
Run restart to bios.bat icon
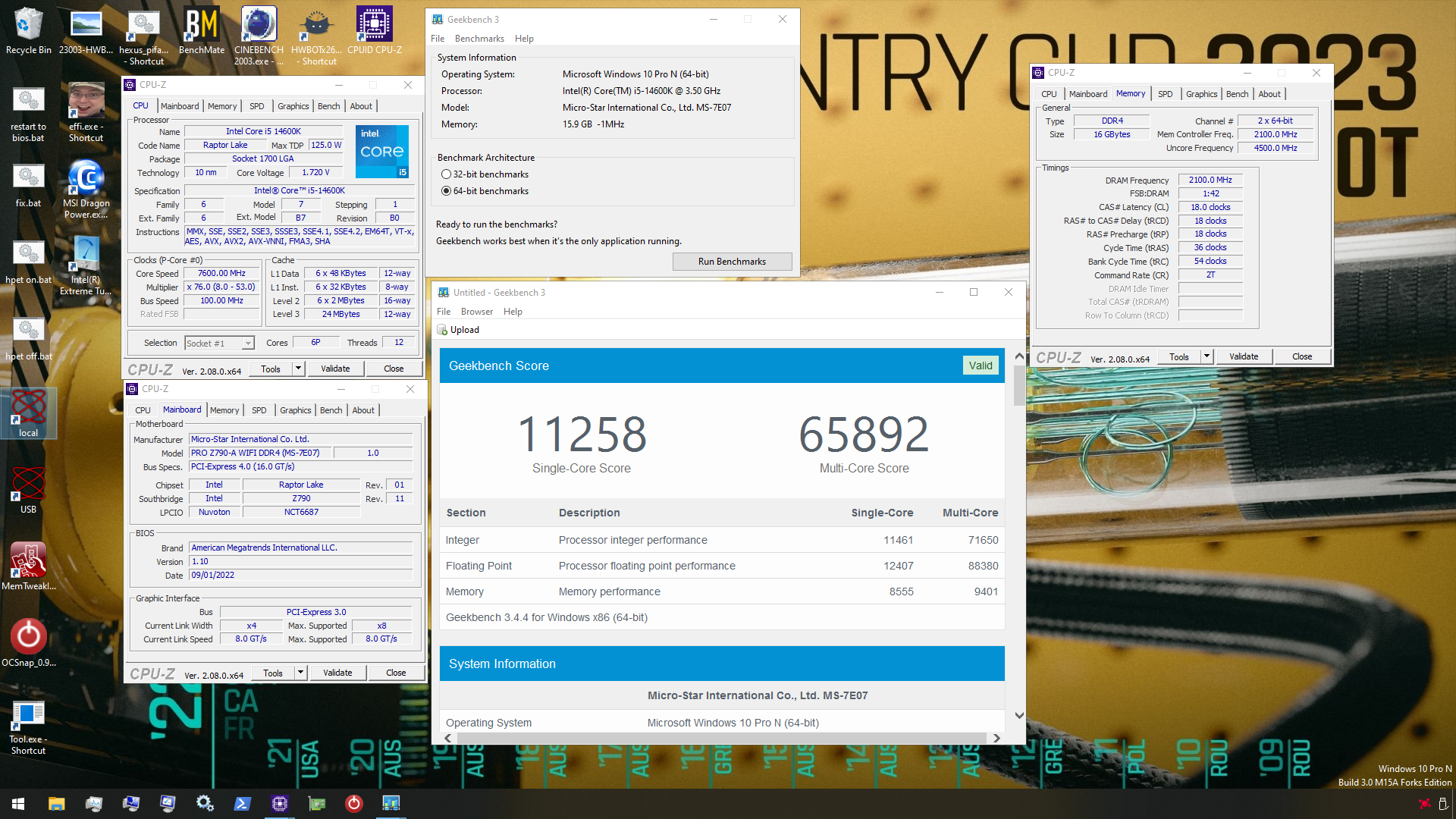click(x=28, y=112)
